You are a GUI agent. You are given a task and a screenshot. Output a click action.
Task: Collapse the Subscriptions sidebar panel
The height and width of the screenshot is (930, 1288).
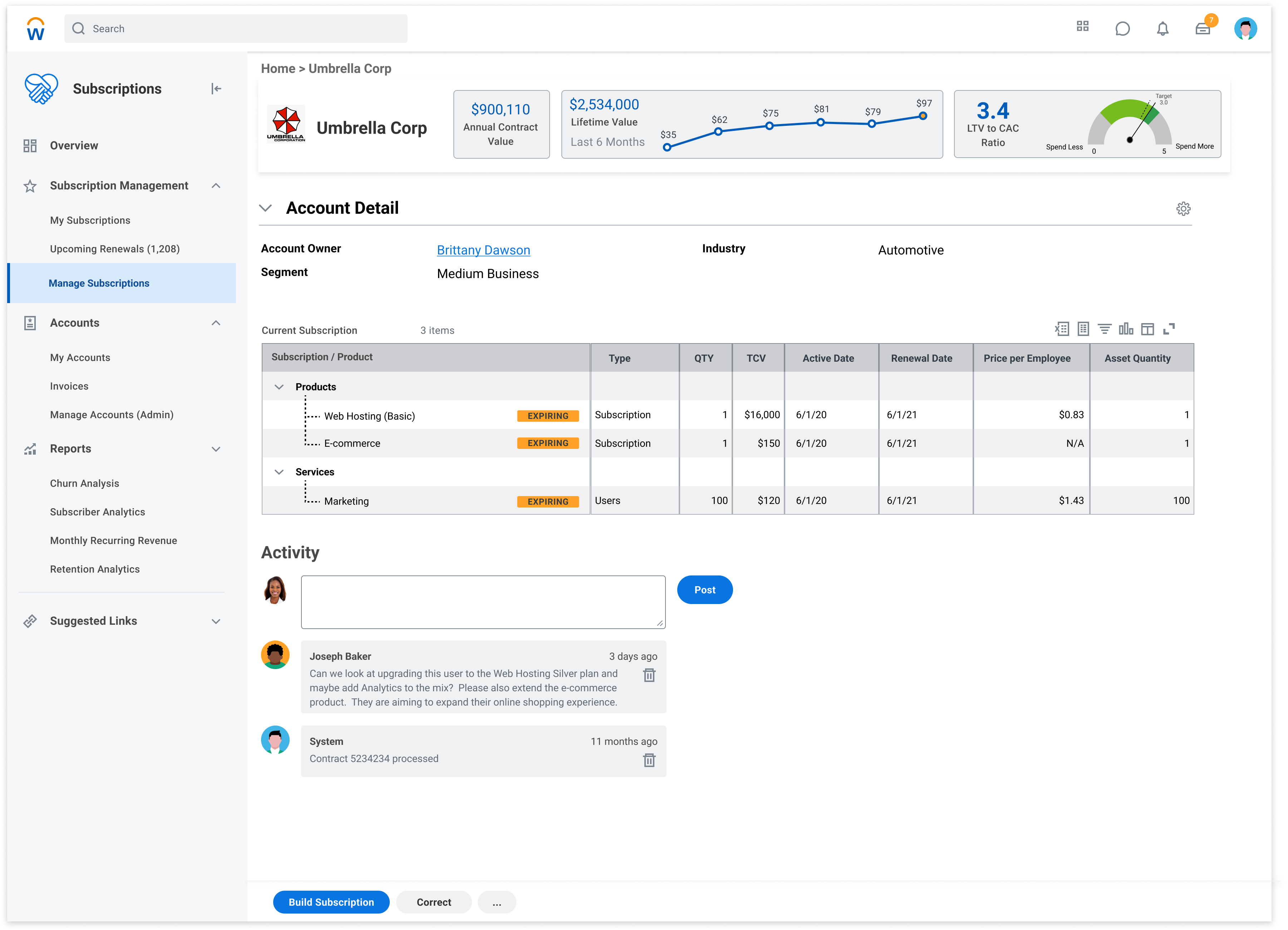click(x=216, y=89)
